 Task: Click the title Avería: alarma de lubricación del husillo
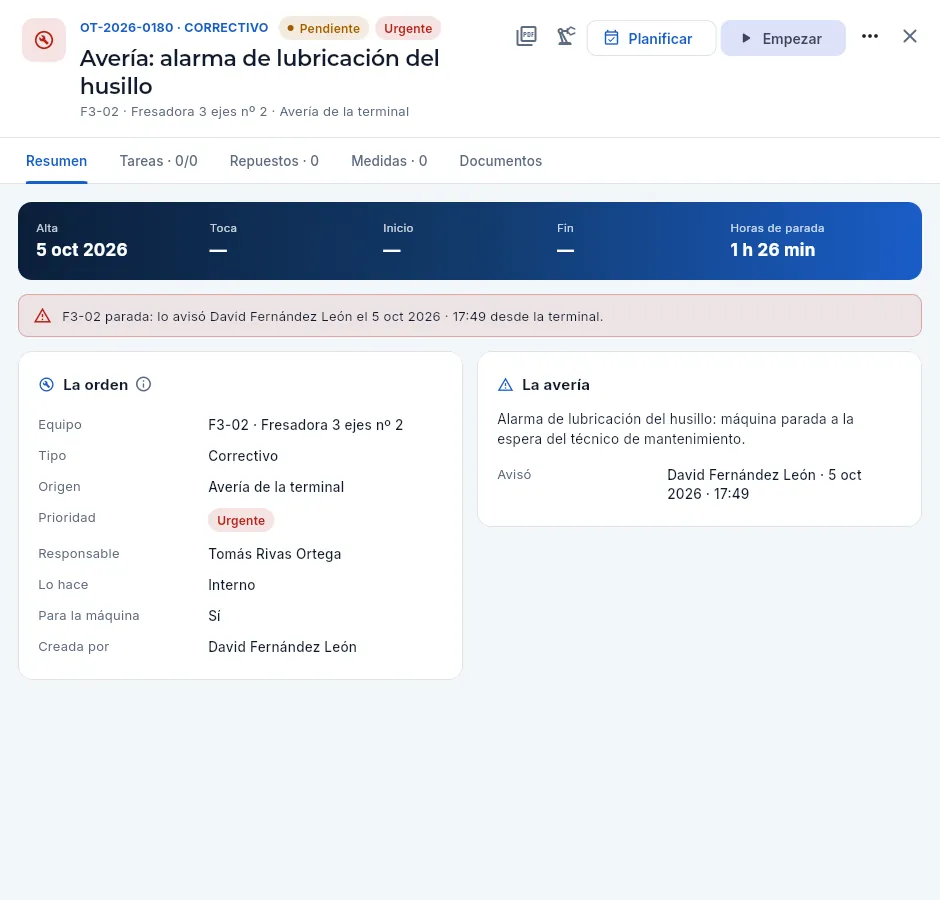pyautogui.click(x=260, y=73)
